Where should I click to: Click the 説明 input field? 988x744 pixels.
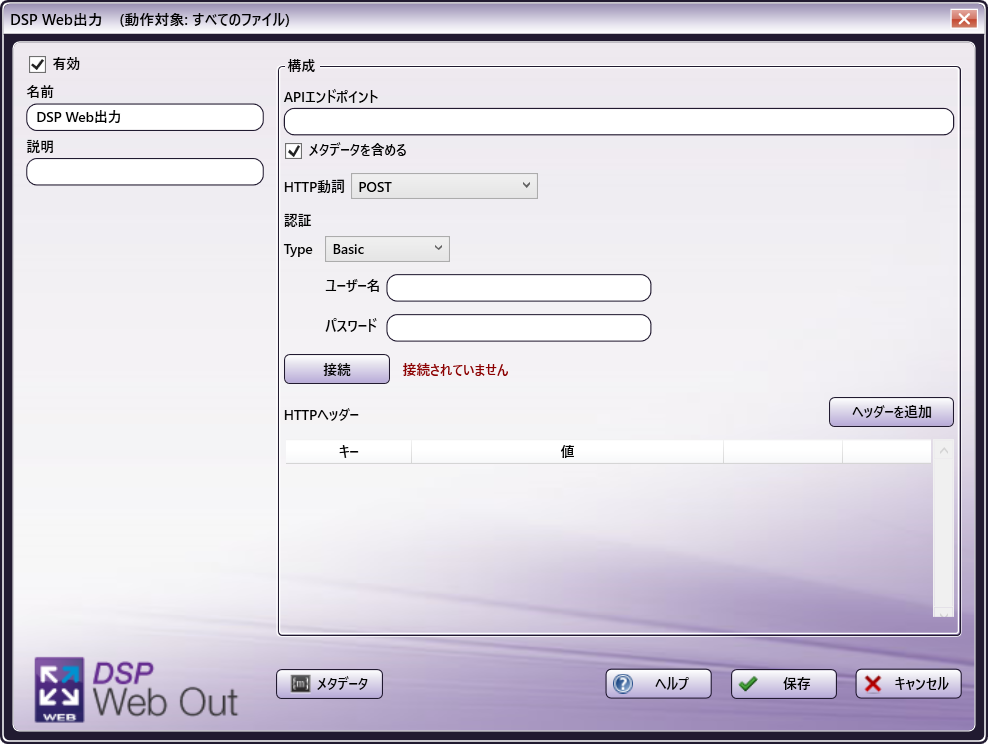145,172
